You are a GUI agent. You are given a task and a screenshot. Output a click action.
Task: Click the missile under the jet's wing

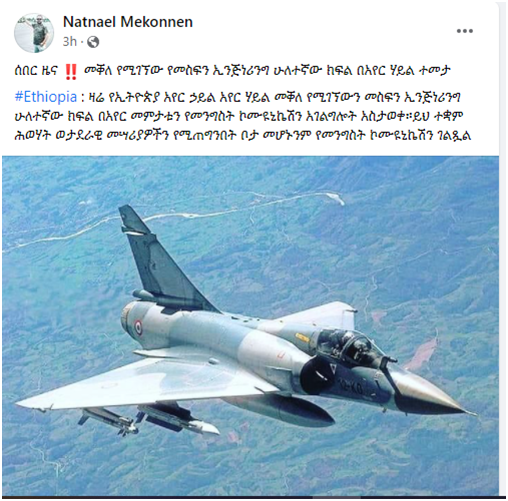[108, 421]
